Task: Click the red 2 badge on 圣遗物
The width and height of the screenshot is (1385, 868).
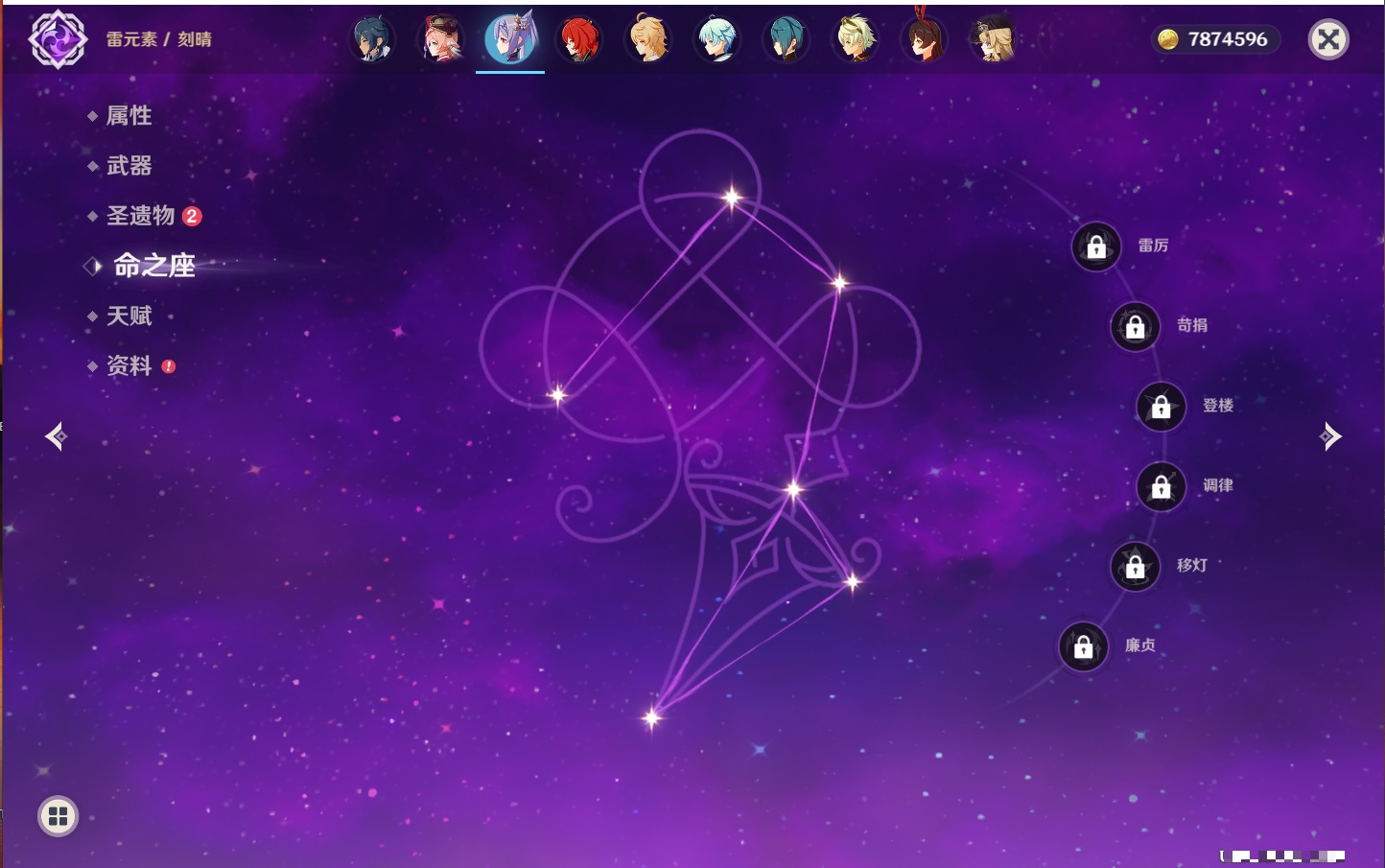Action: [x=192, y=216]
